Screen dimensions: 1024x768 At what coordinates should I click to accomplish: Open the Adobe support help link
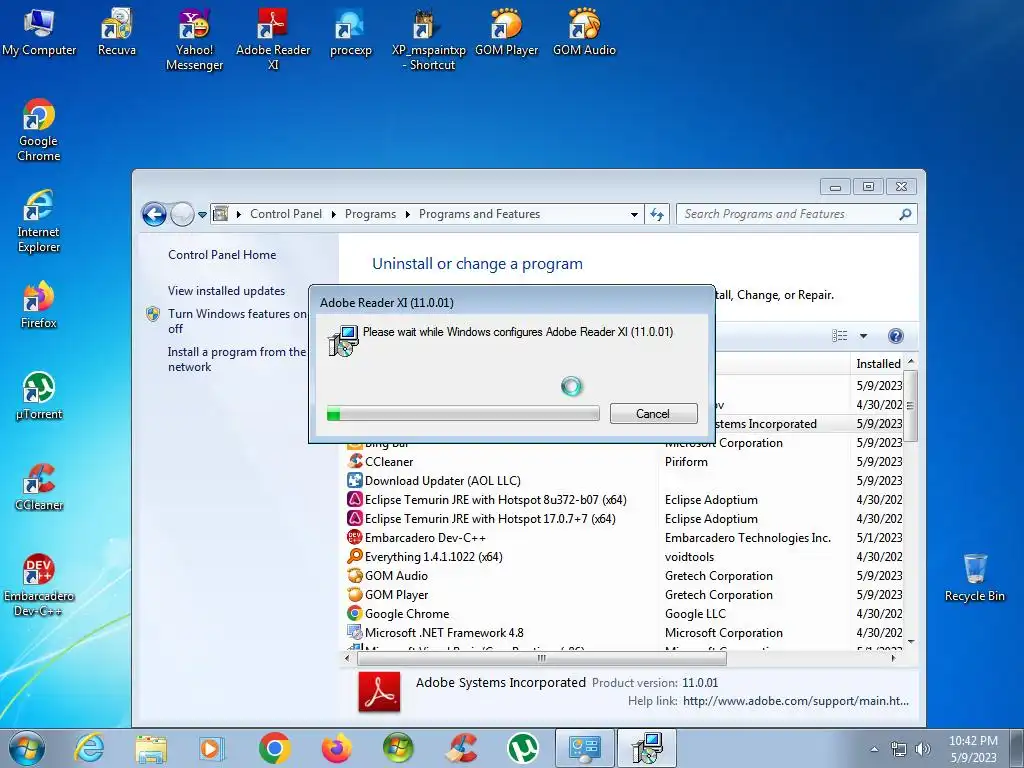795,701
